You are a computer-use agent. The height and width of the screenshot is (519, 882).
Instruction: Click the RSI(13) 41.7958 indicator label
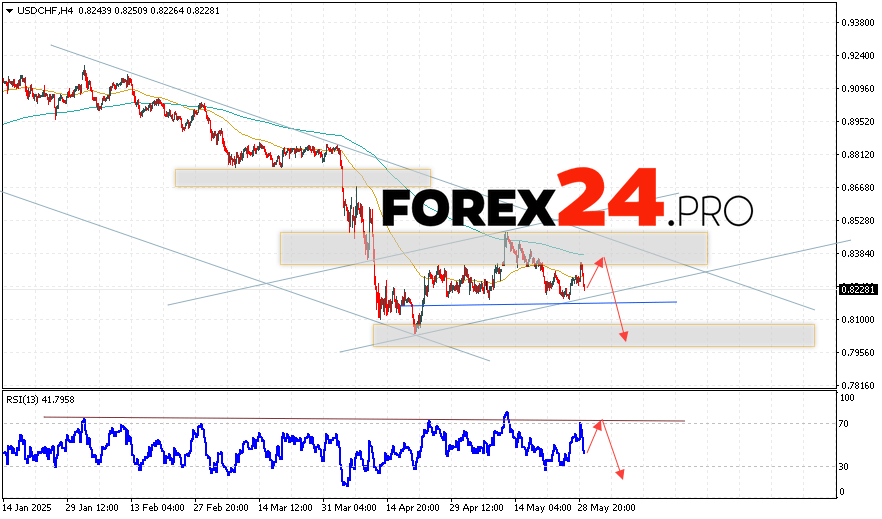(x=42, y=401)
